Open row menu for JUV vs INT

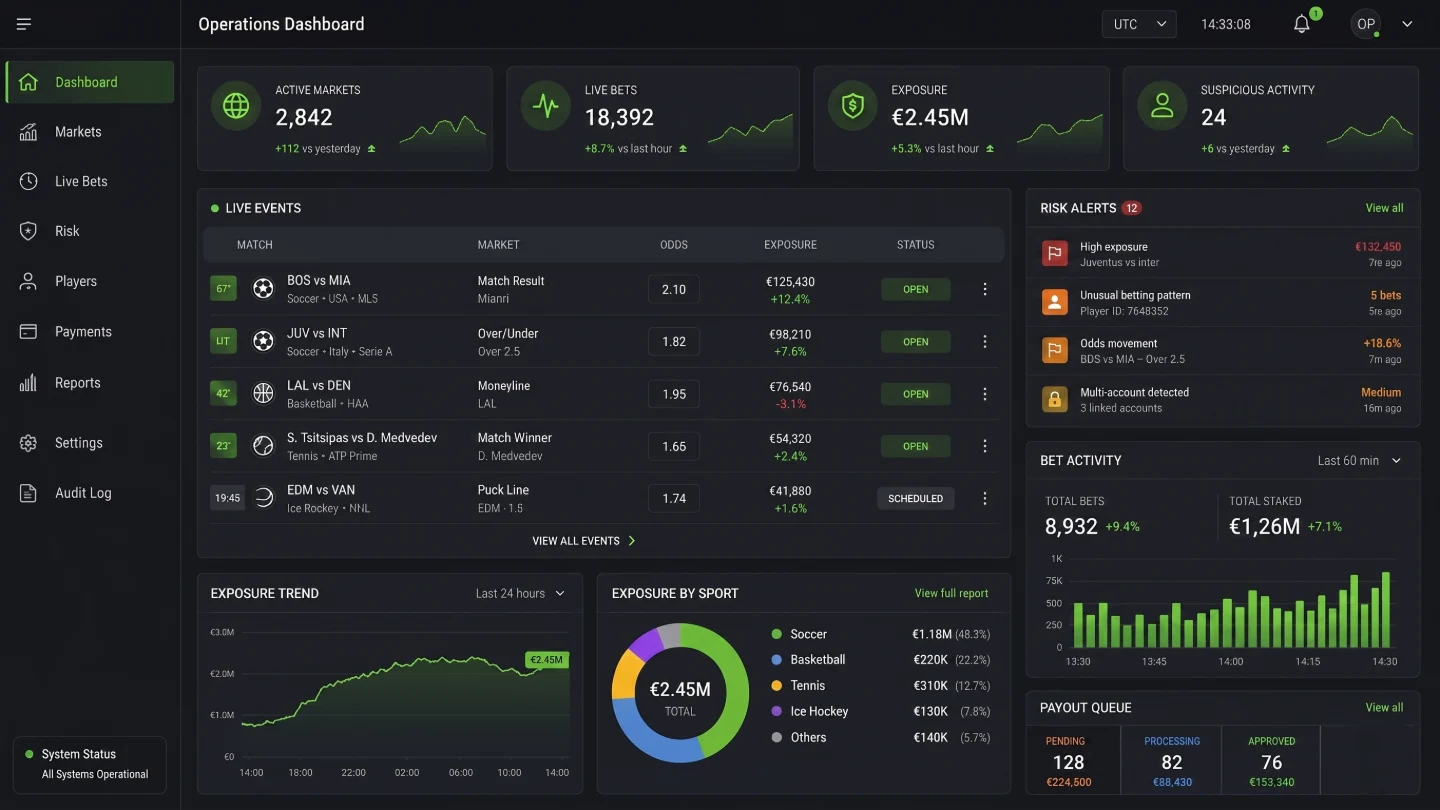click(x=985, y=341)
